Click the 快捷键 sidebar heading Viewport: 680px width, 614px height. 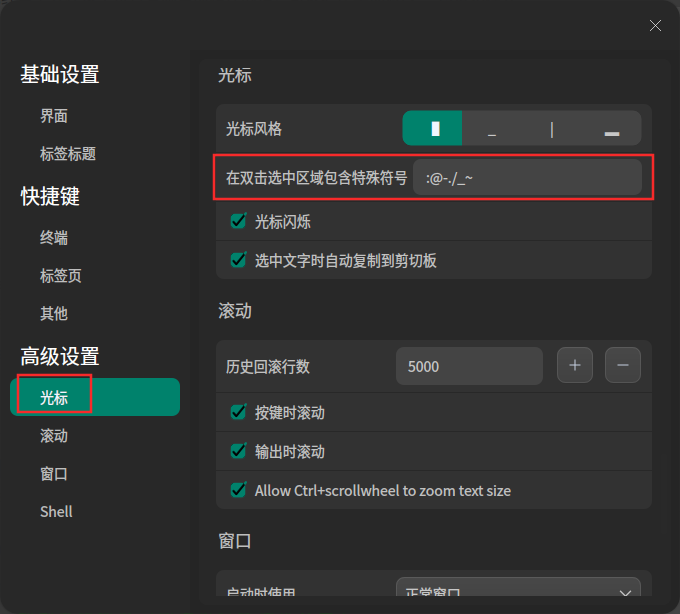tap(50, 196)
